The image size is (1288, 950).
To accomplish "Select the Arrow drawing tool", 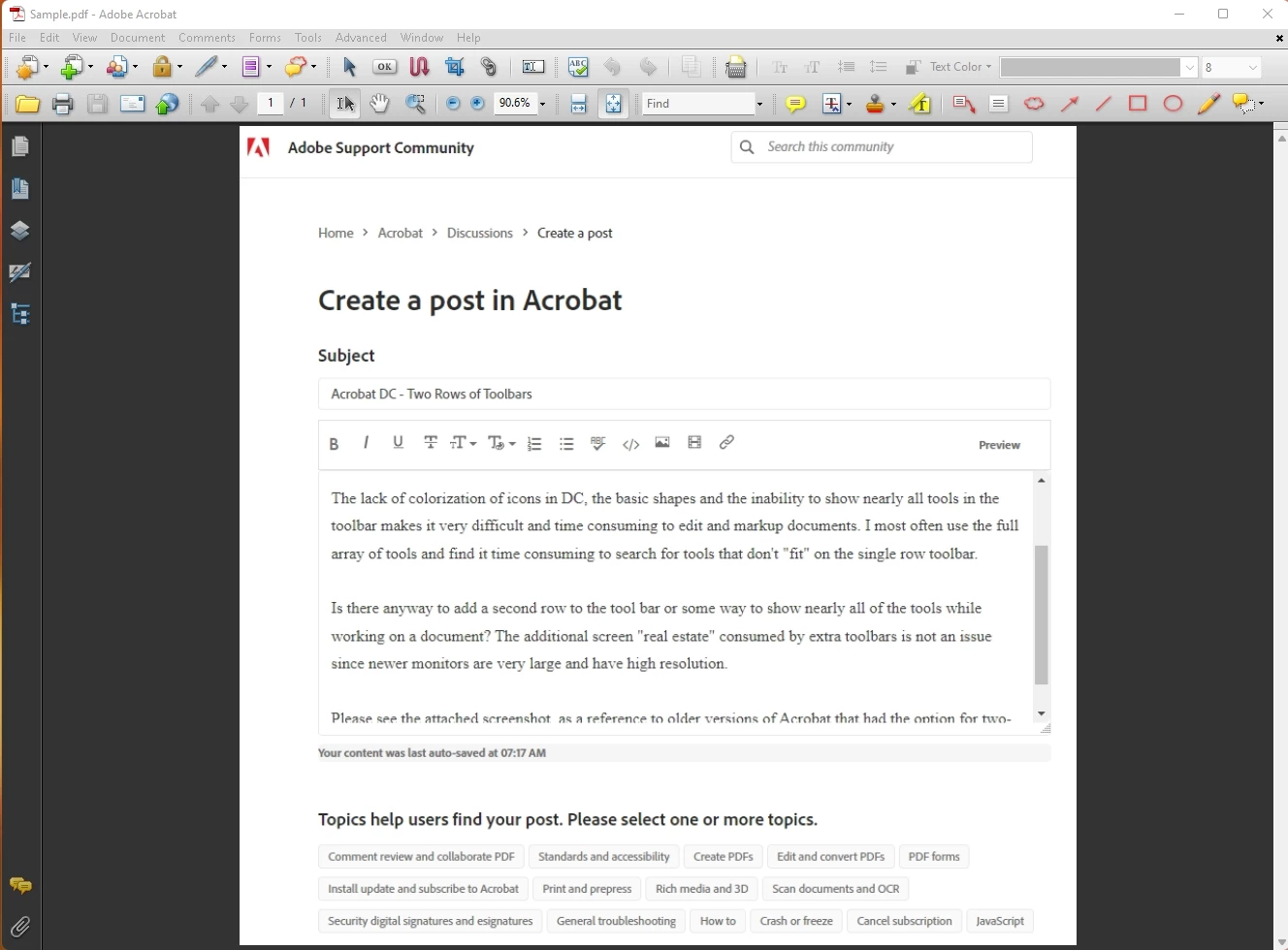I will pyautogui.click(x=1070, y=104).
